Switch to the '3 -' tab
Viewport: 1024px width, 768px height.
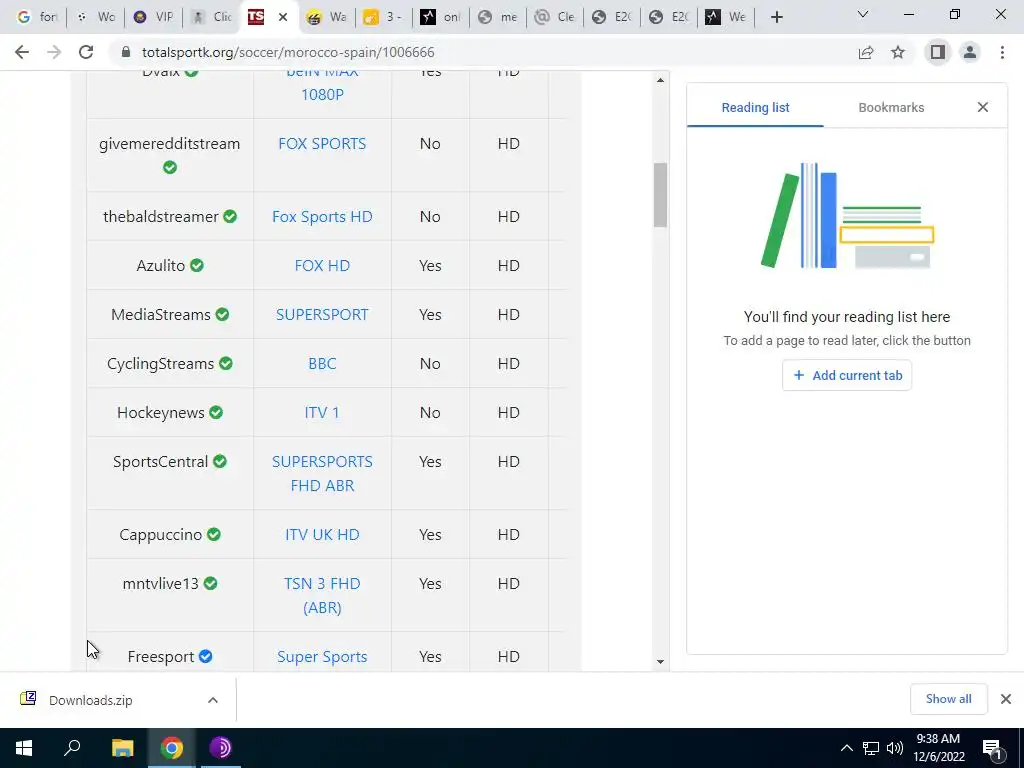383,18
